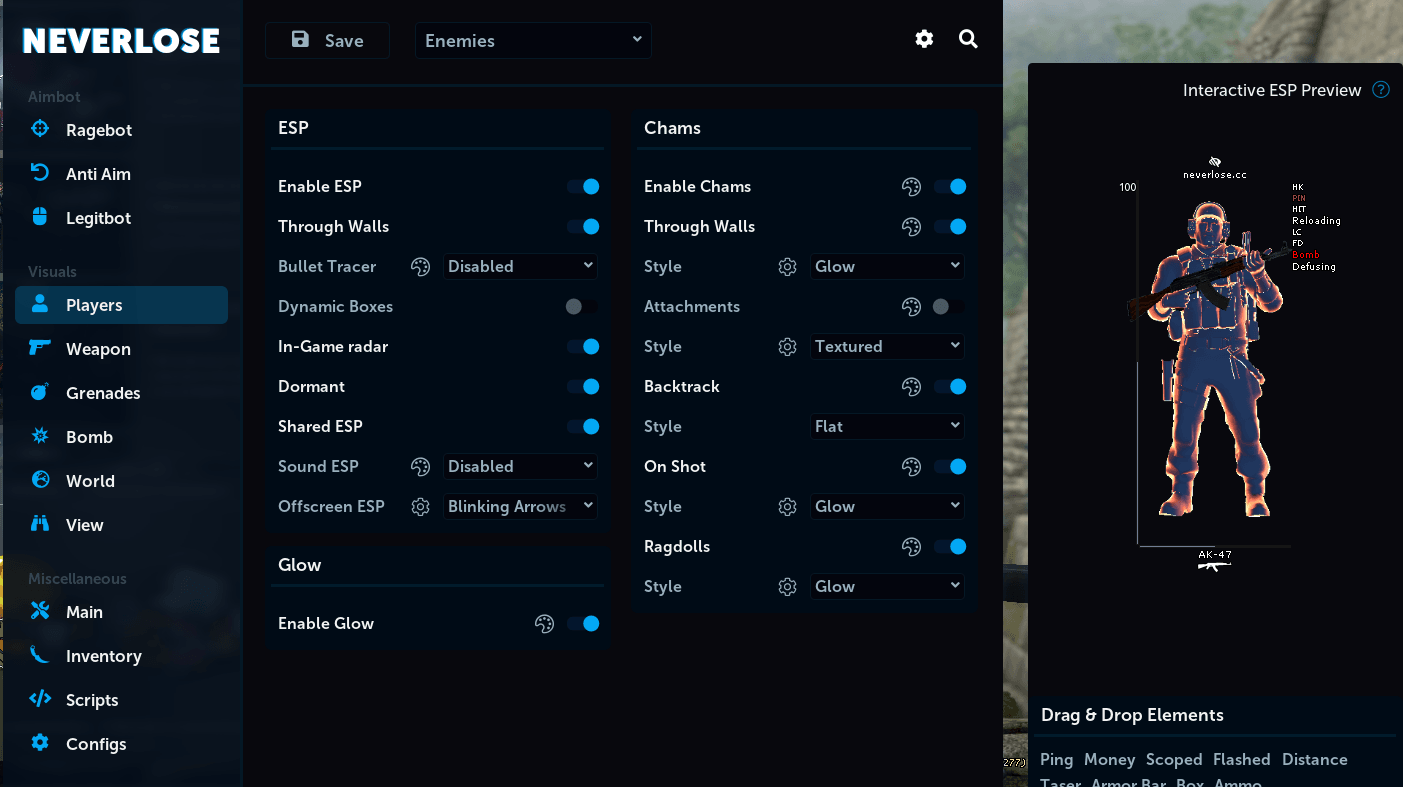Open Sound ESP color palette
The height and width of the screenshot is (787, 1403).
(x=421, y=467)
